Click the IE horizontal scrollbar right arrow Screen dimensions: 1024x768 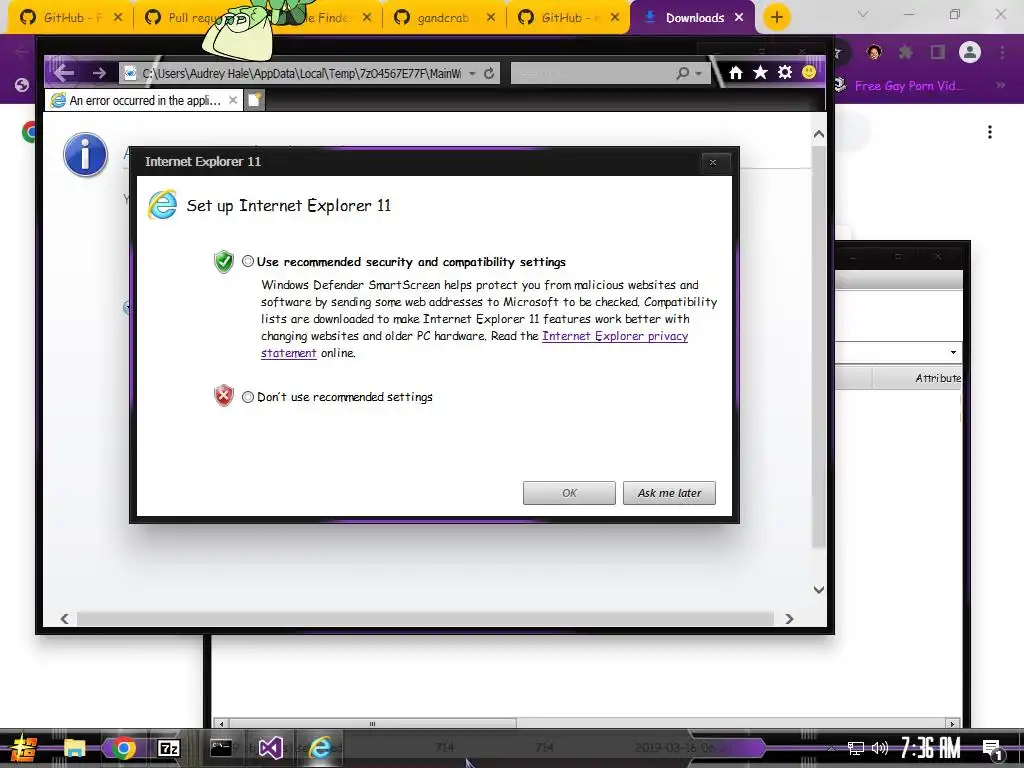[789, 618]
